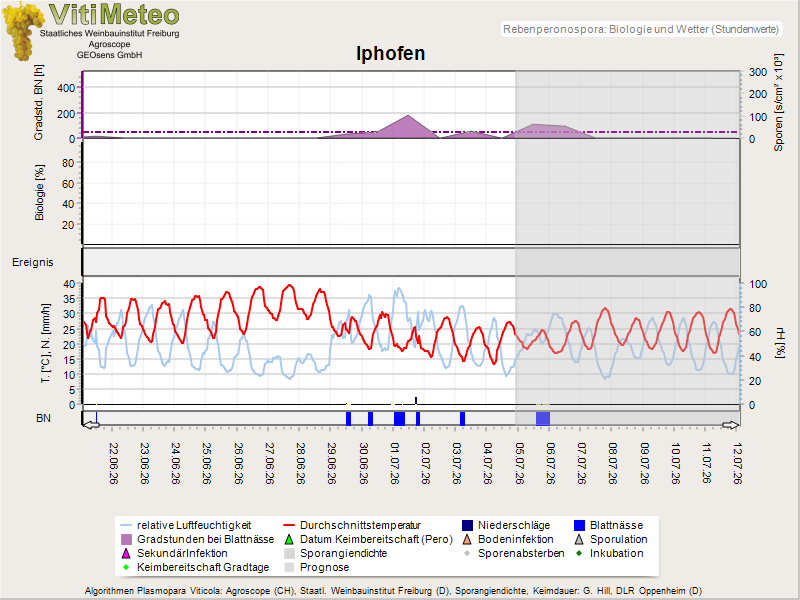Click the leaf wetness block on 06.07.26

(543, 418)
